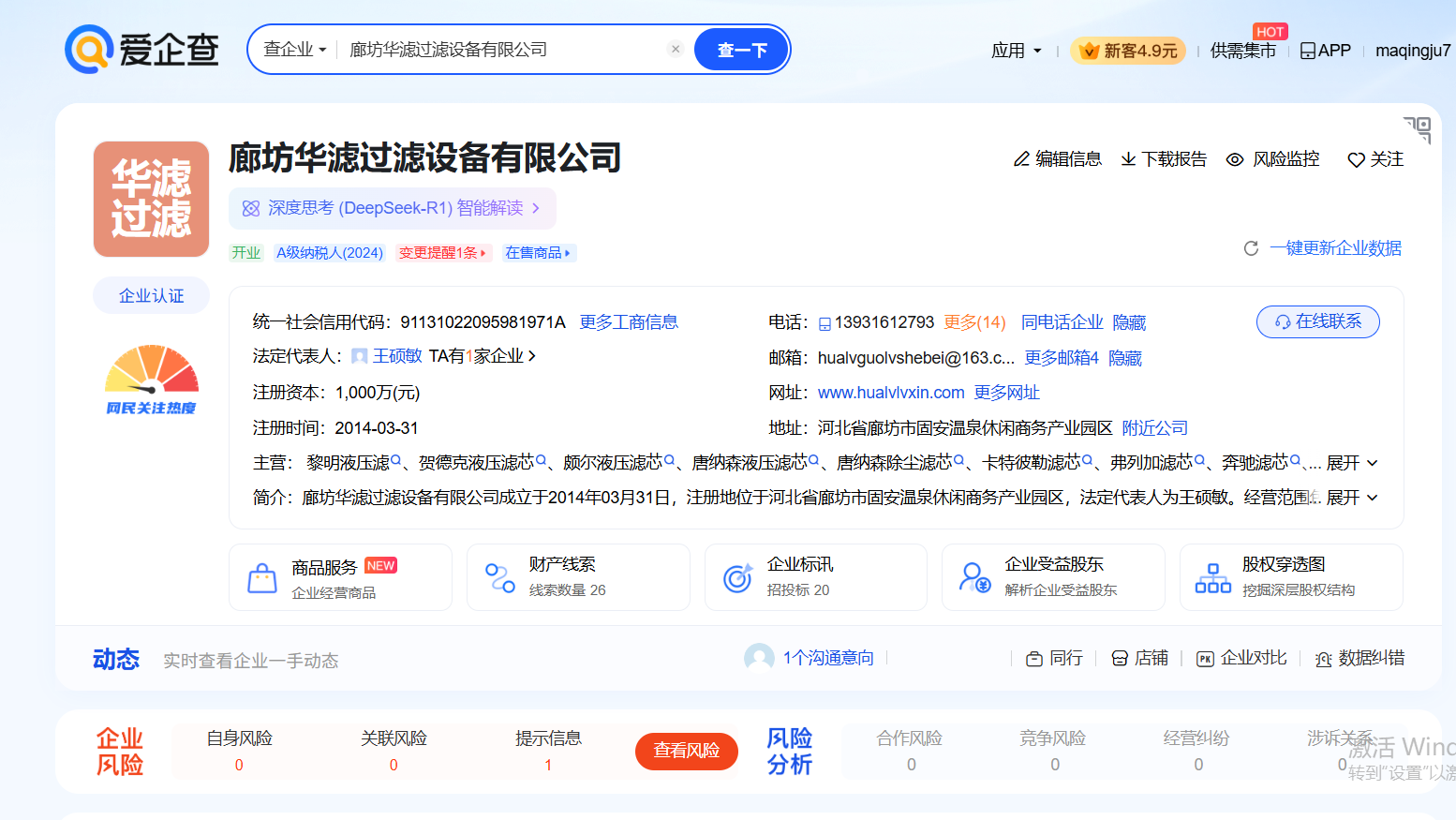Screen dimensions: 1456x820
Task: Open the maqingju7 user account menu
Action: pos(1413,51)
